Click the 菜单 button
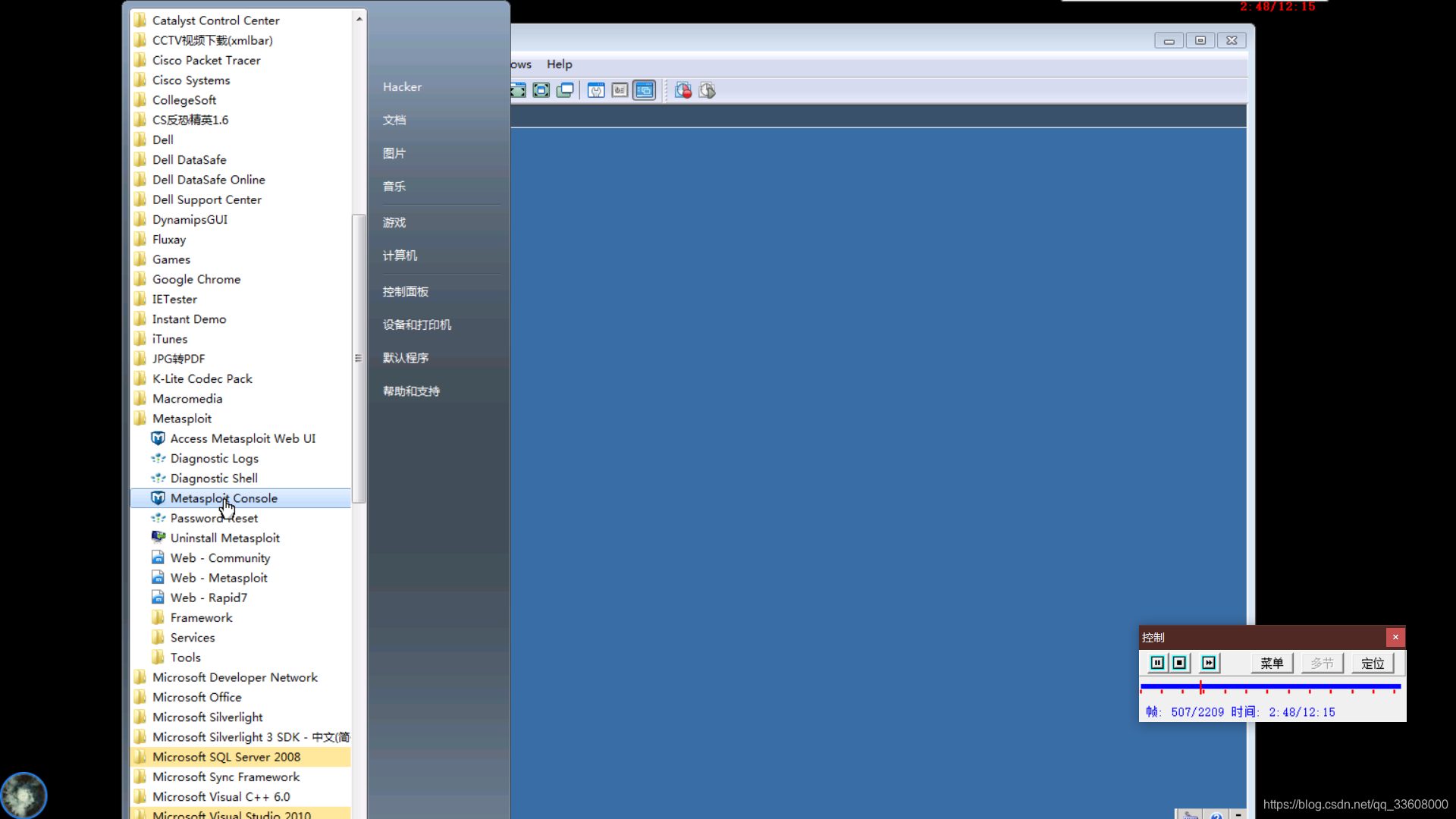This screenshot has height=819, width=1456. click(1272, 664)
